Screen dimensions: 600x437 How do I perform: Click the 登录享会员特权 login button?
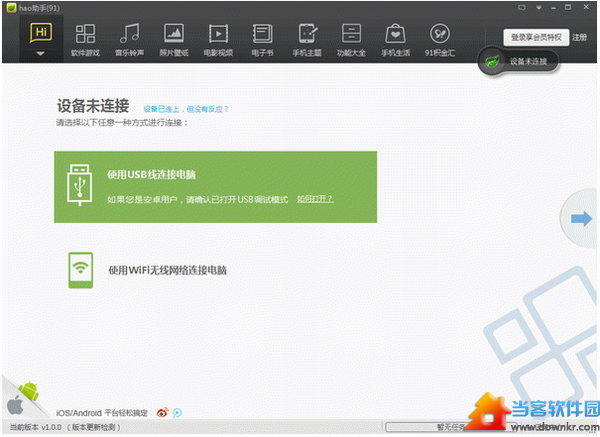click(x=536, y=38)
